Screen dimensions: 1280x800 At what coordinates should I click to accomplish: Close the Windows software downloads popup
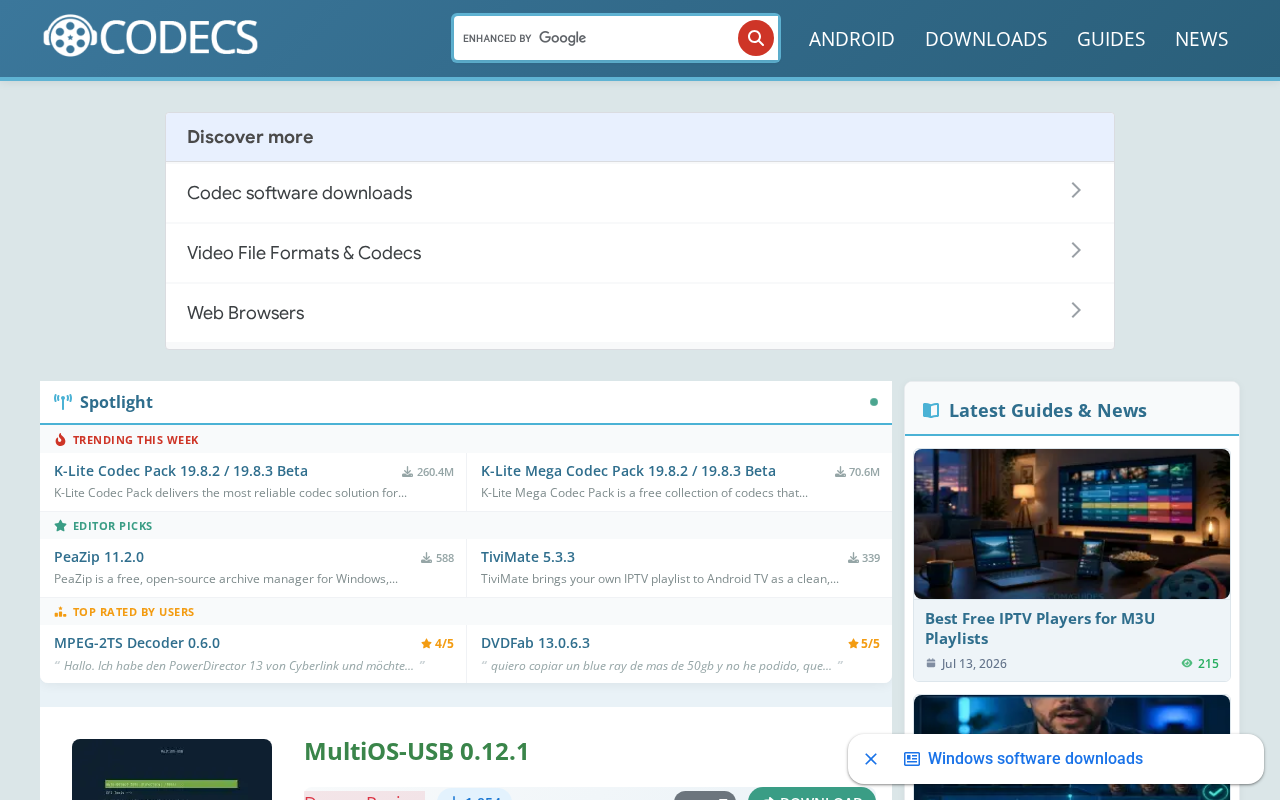click(x=871, y=759)
